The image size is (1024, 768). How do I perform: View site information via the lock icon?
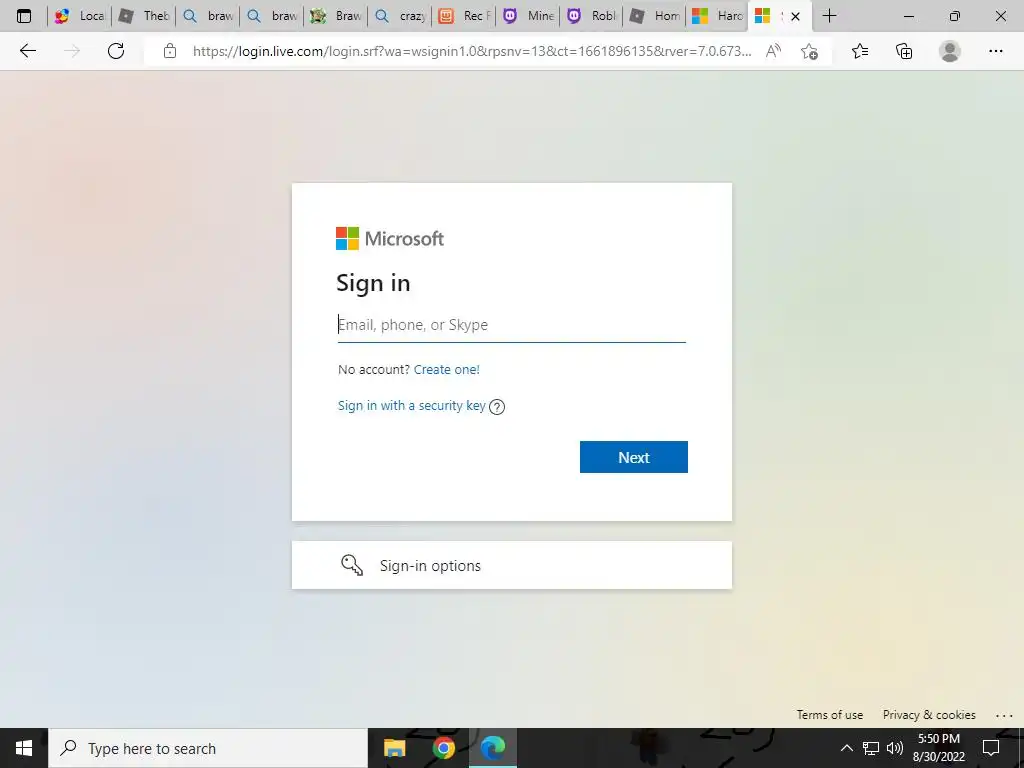[170, 51]
